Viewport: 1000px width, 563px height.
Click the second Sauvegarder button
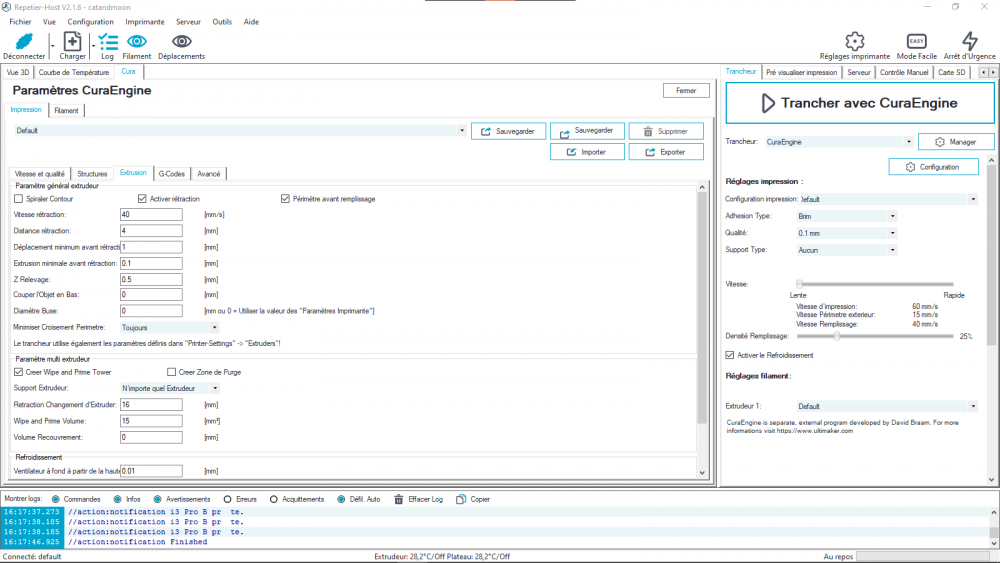click(587, 131)
